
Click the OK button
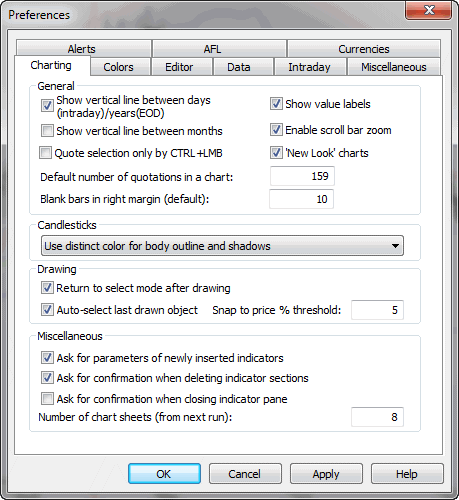(164, 474)
